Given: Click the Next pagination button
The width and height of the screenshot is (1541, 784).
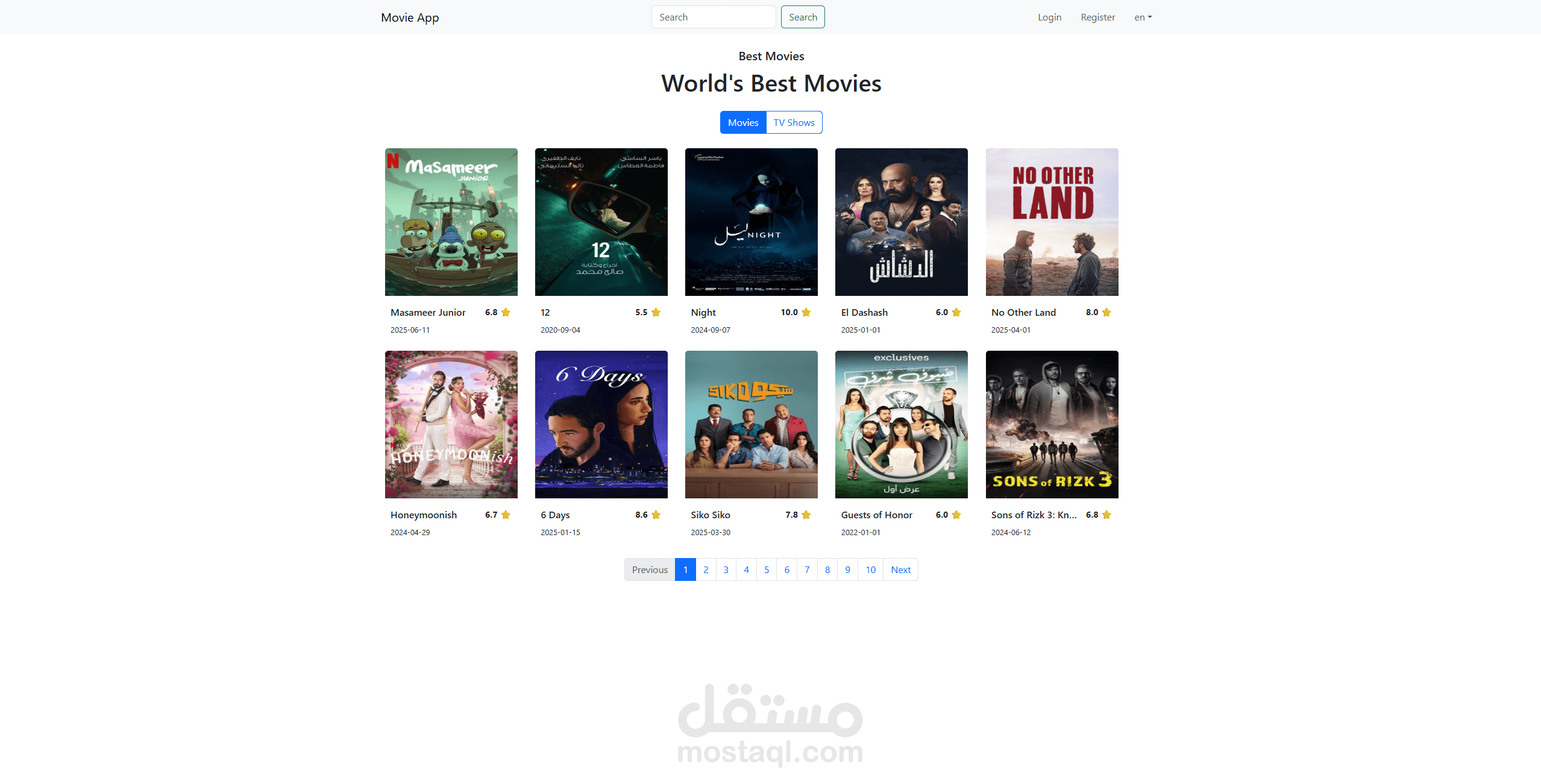Looking at the screenshot, I should click(900, 569).
